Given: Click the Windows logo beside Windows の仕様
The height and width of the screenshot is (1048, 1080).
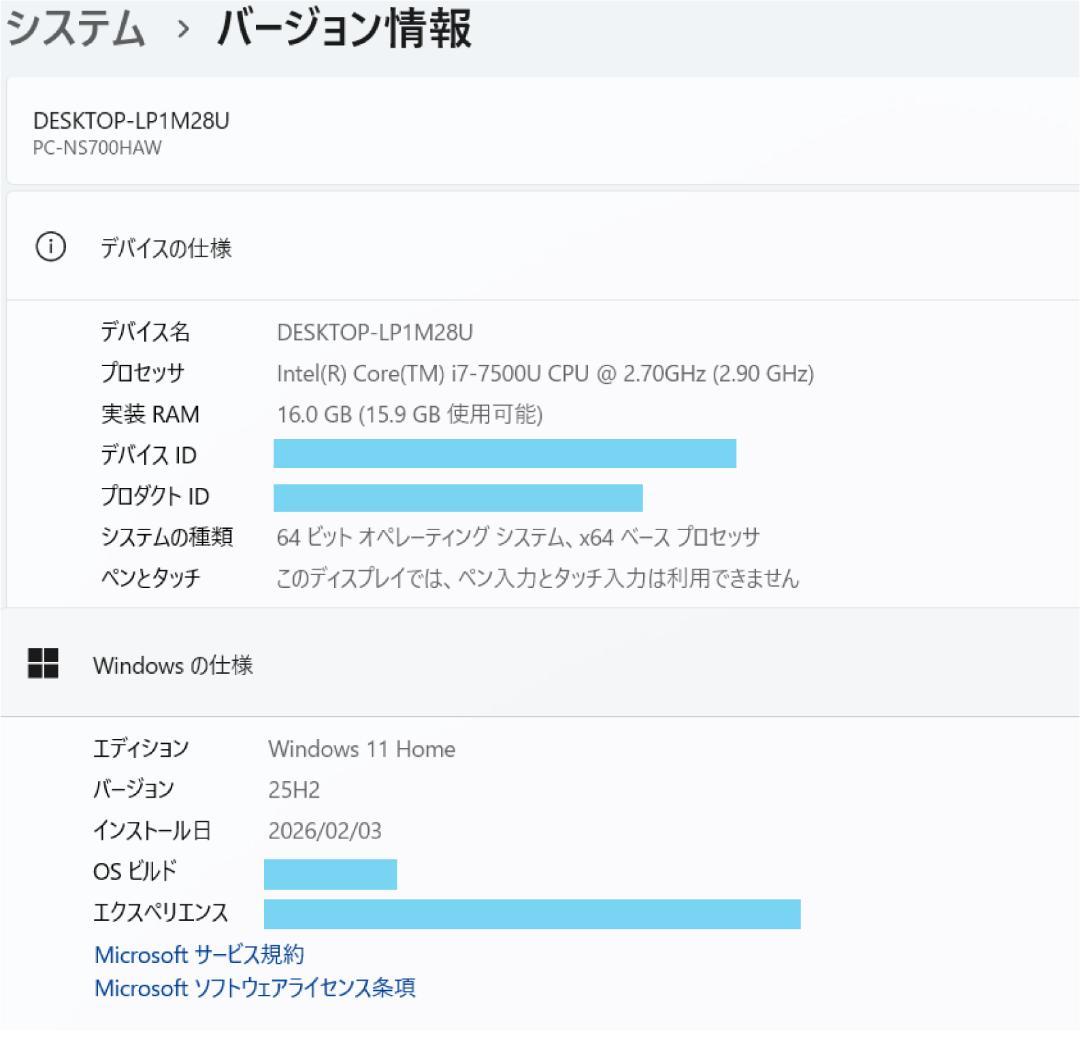Looking at the screenshot, I should (x=43, y=664).
